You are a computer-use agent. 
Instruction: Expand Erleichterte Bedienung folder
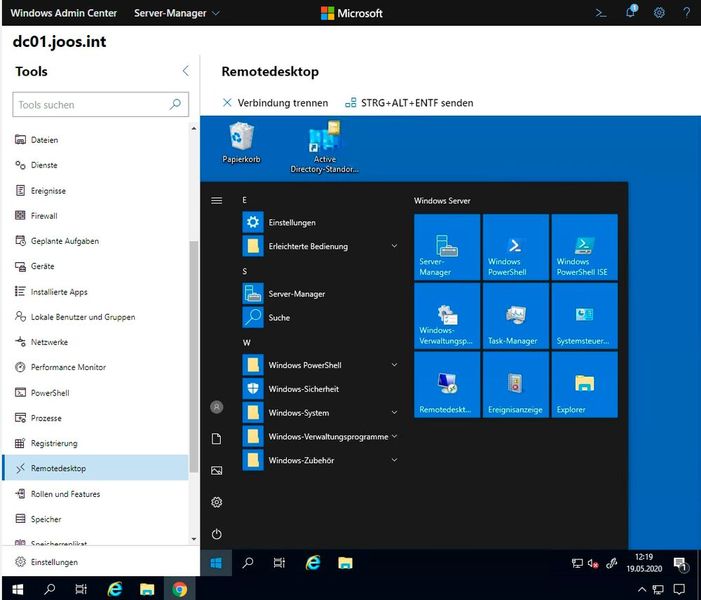(x=320, y=246)
